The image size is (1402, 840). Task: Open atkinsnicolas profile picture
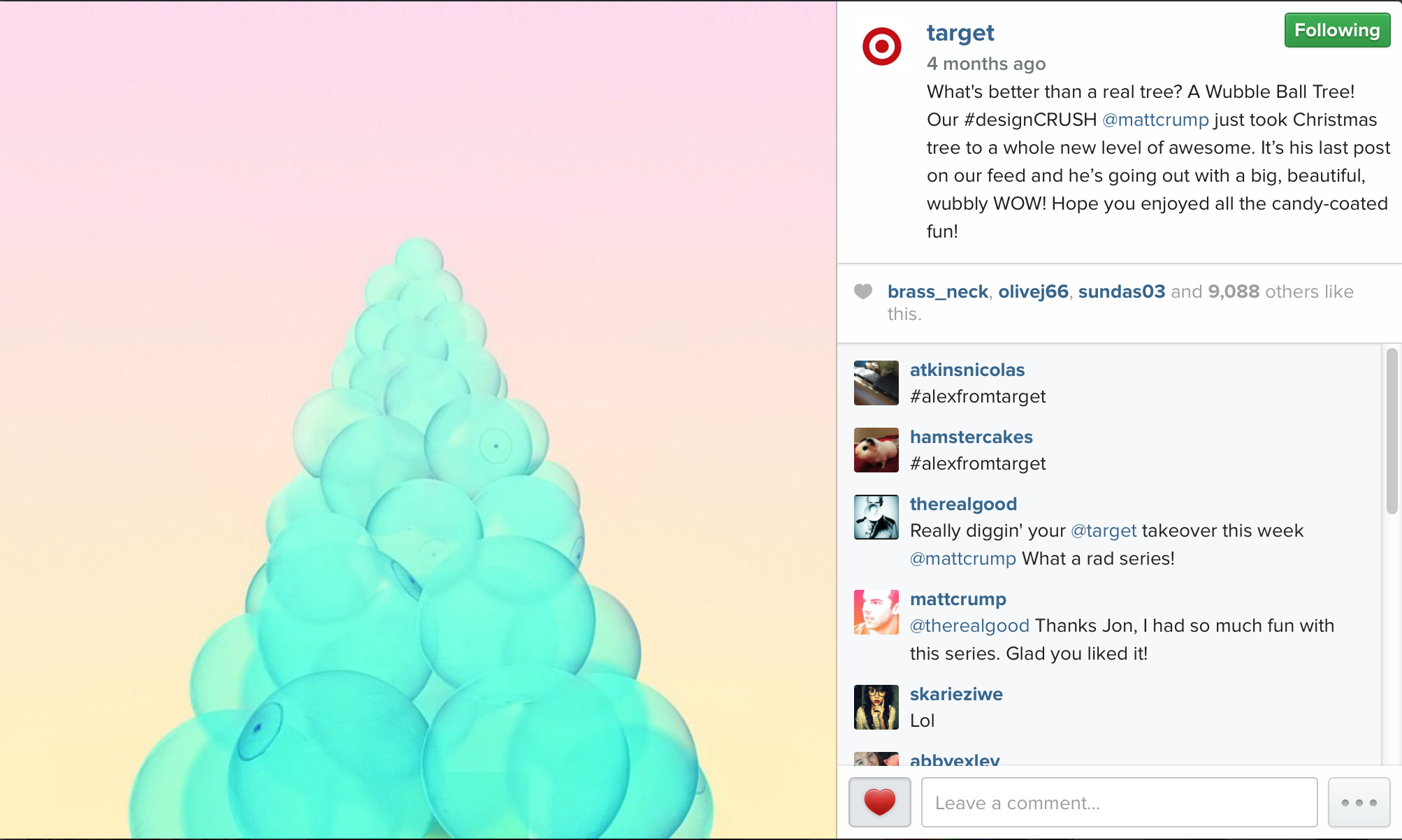[x=876, y=383]
